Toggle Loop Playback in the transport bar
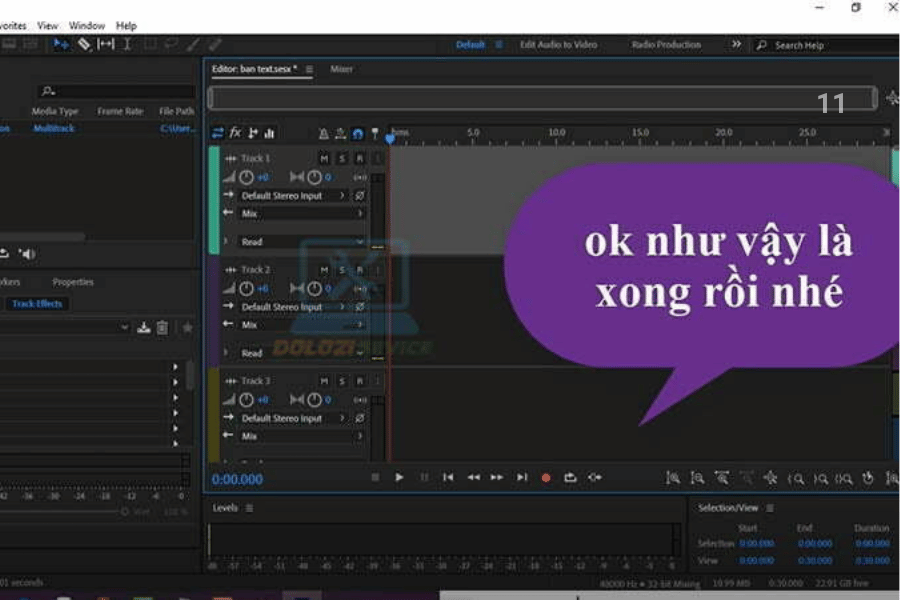Image resolution: width=900 pixels, height=600 pixels. (x=570, y=478)
